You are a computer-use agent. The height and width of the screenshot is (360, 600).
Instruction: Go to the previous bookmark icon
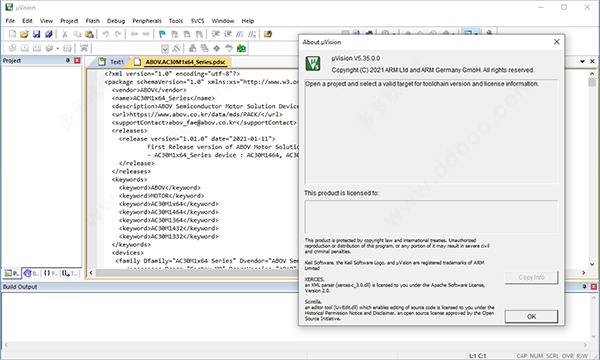(x=174, y=34)
